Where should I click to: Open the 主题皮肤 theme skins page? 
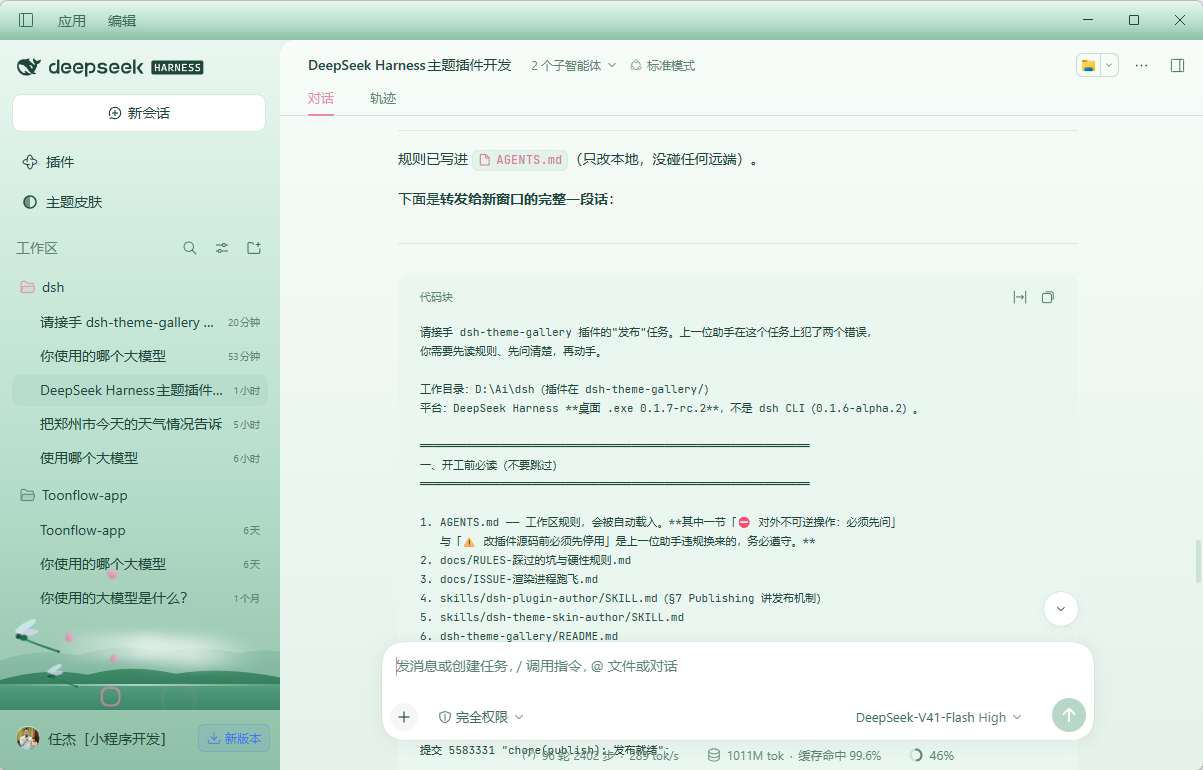[x=139, y=202]
